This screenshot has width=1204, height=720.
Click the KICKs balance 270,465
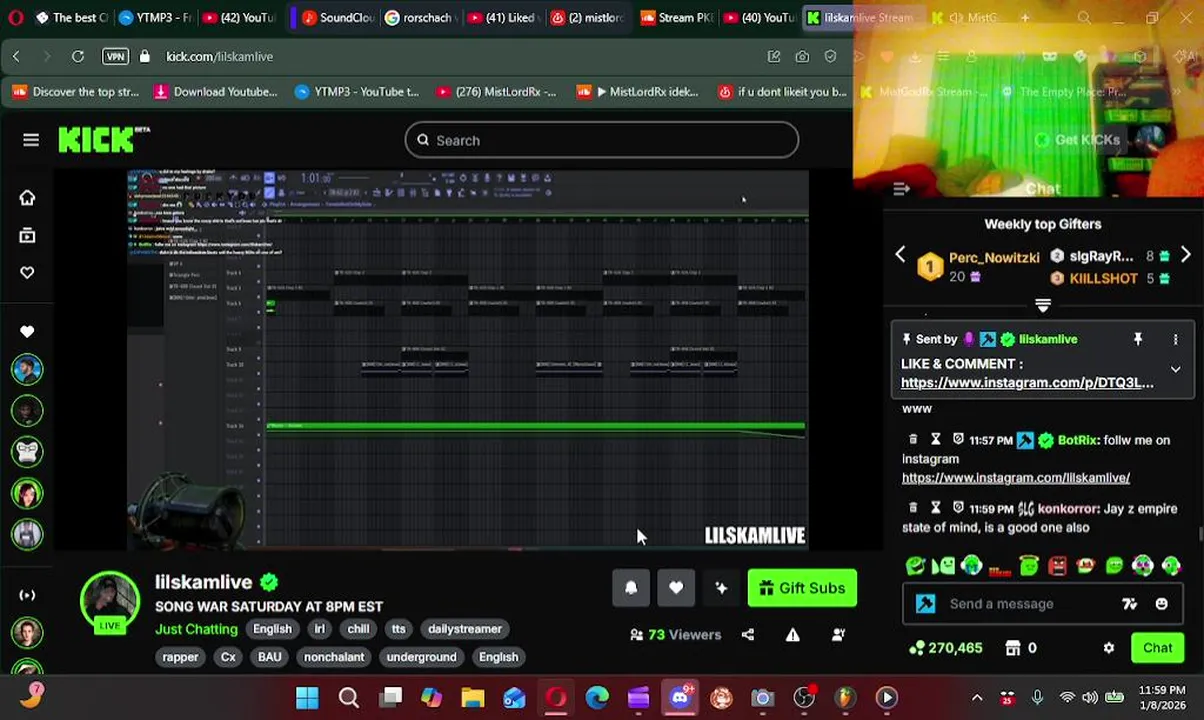click(x=945, y=648)
